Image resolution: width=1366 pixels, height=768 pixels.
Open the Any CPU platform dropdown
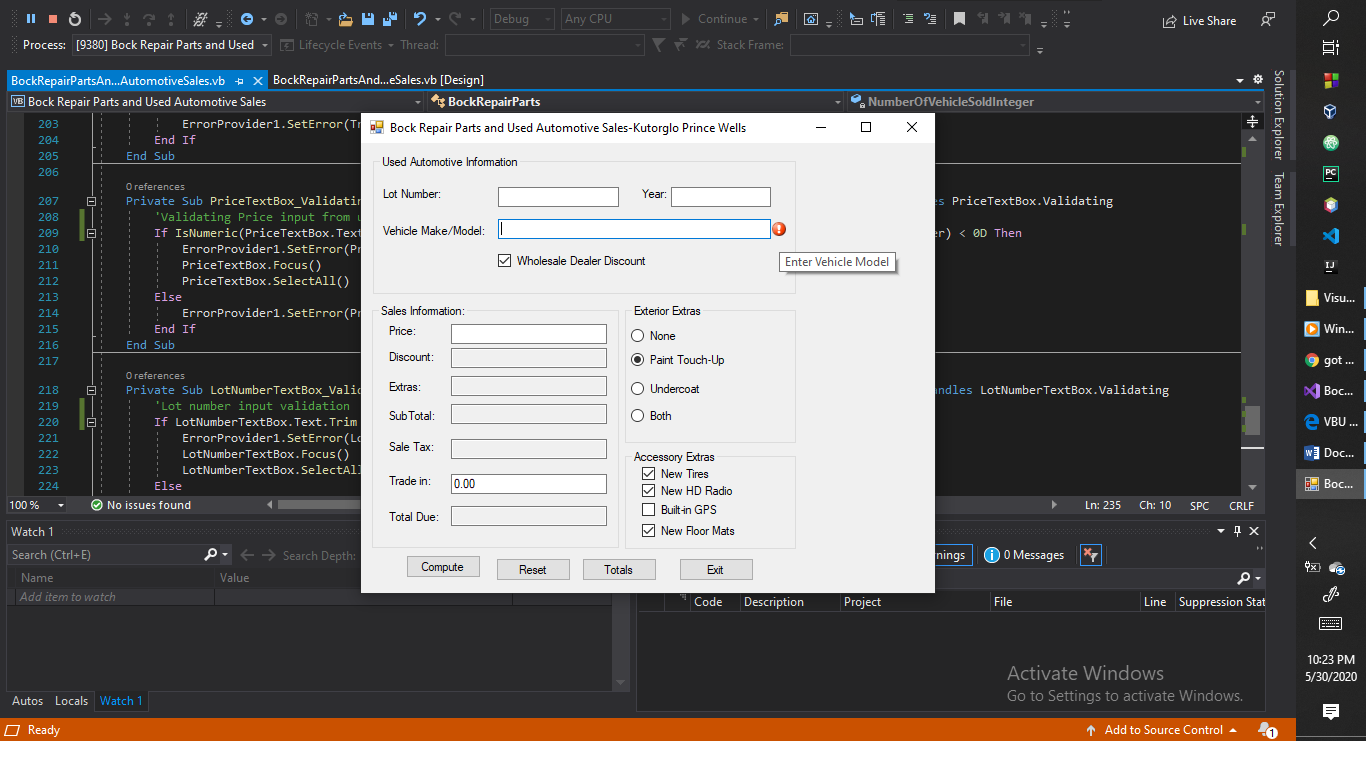615,19
